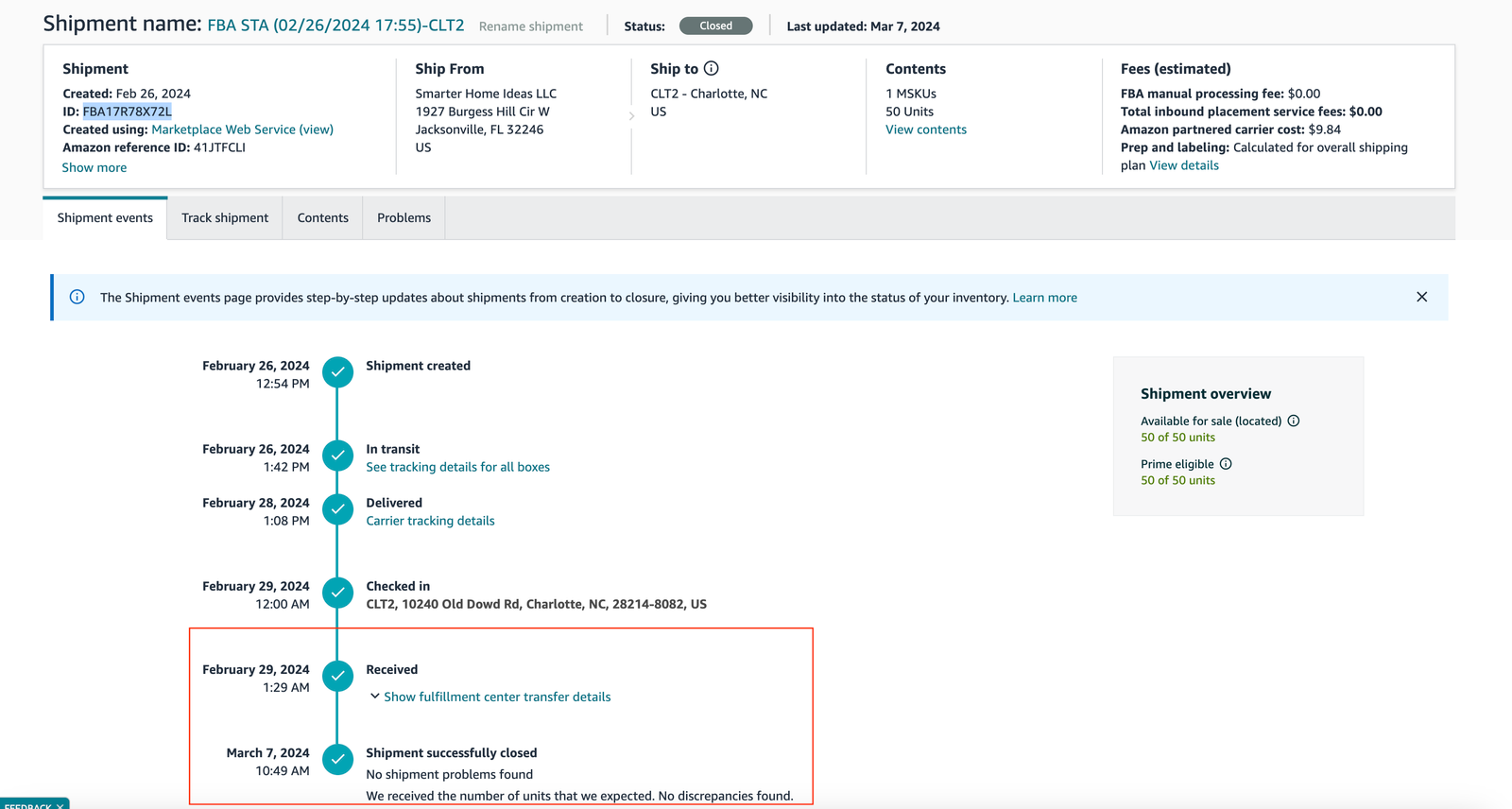Expand Show more under Shipment details
This screenshot has width=1512, height=809.
94,167
